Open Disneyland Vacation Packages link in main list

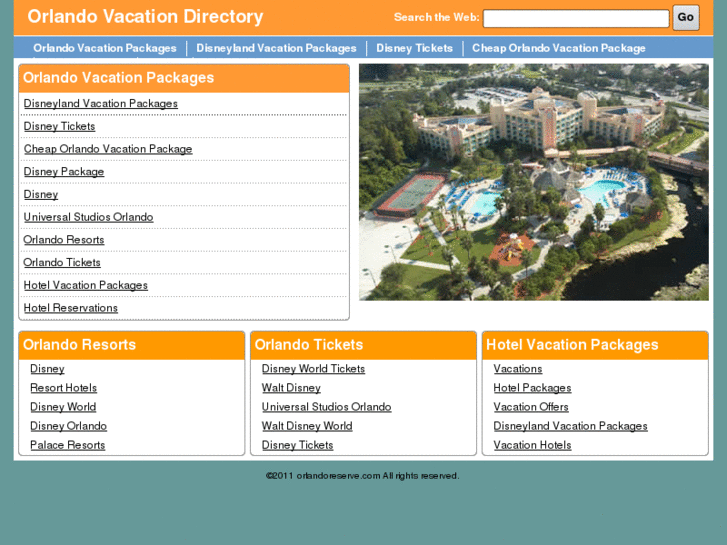[101, 103]
